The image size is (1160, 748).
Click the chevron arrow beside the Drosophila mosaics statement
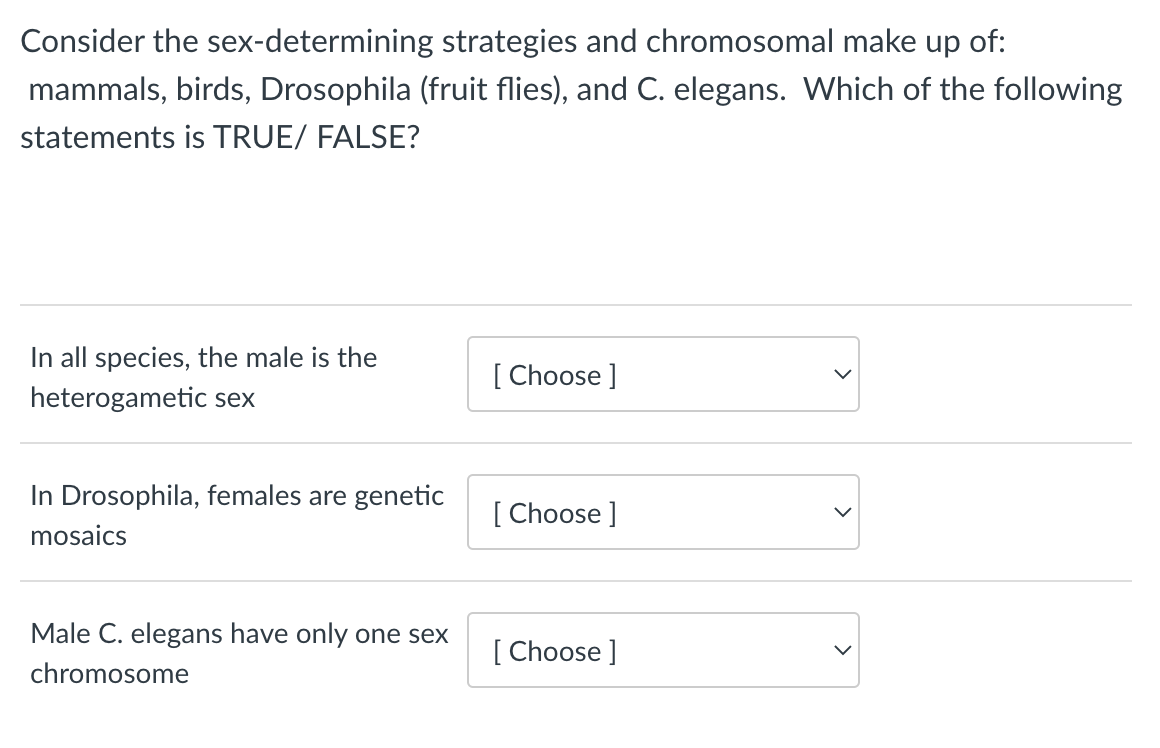842,513
